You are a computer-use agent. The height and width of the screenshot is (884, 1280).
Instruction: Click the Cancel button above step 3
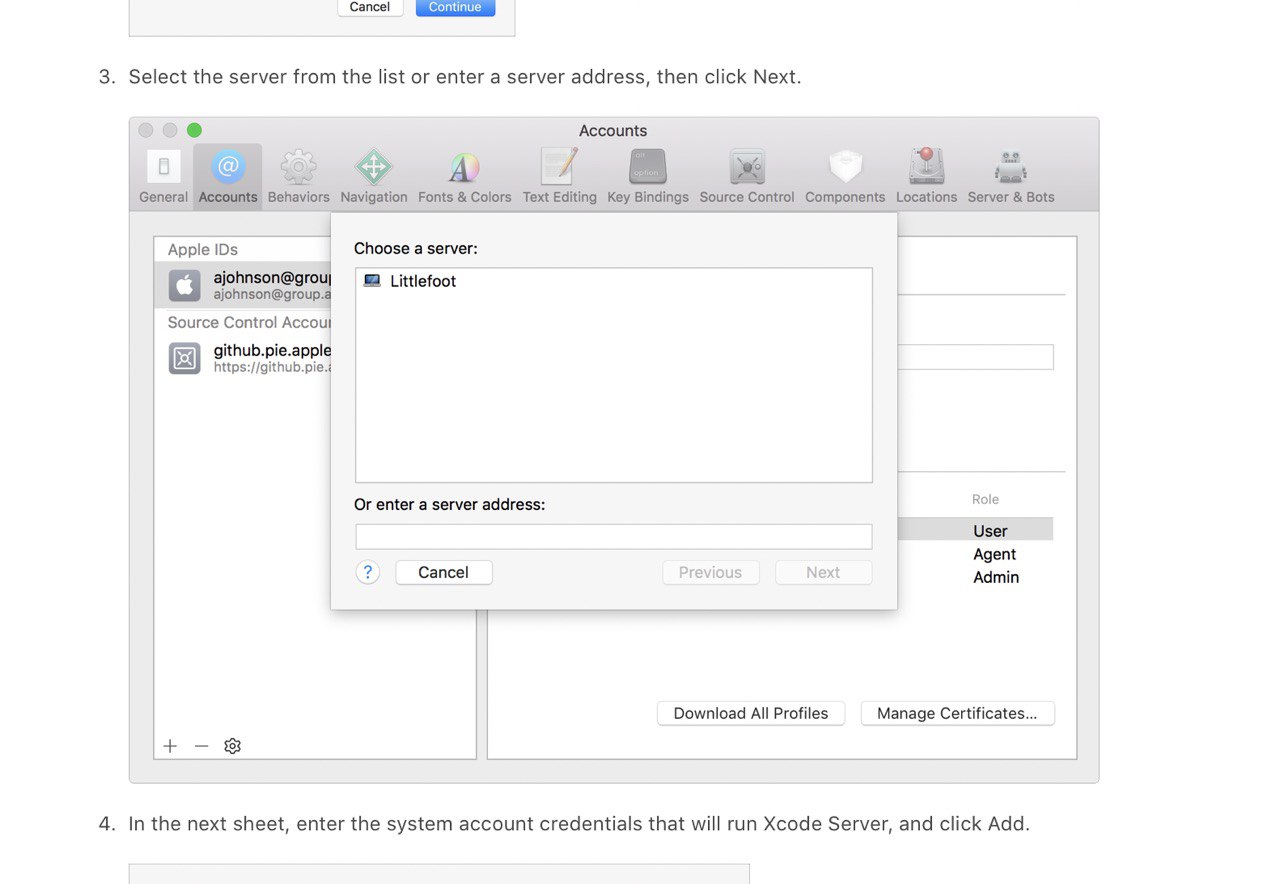tap(369, 7)
